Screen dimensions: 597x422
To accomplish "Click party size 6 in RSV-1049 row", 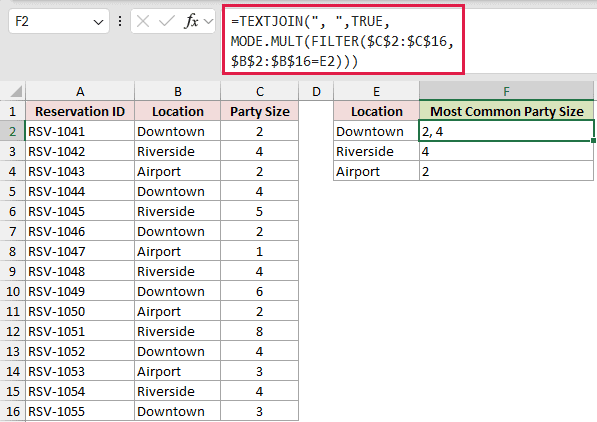I will (259, 291).
